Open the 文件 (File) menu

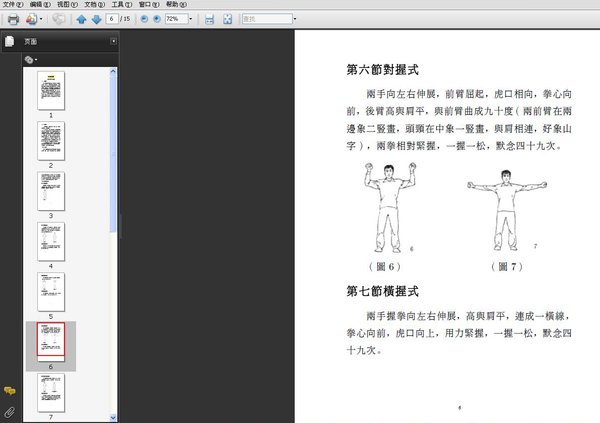(x=13, y=5)
